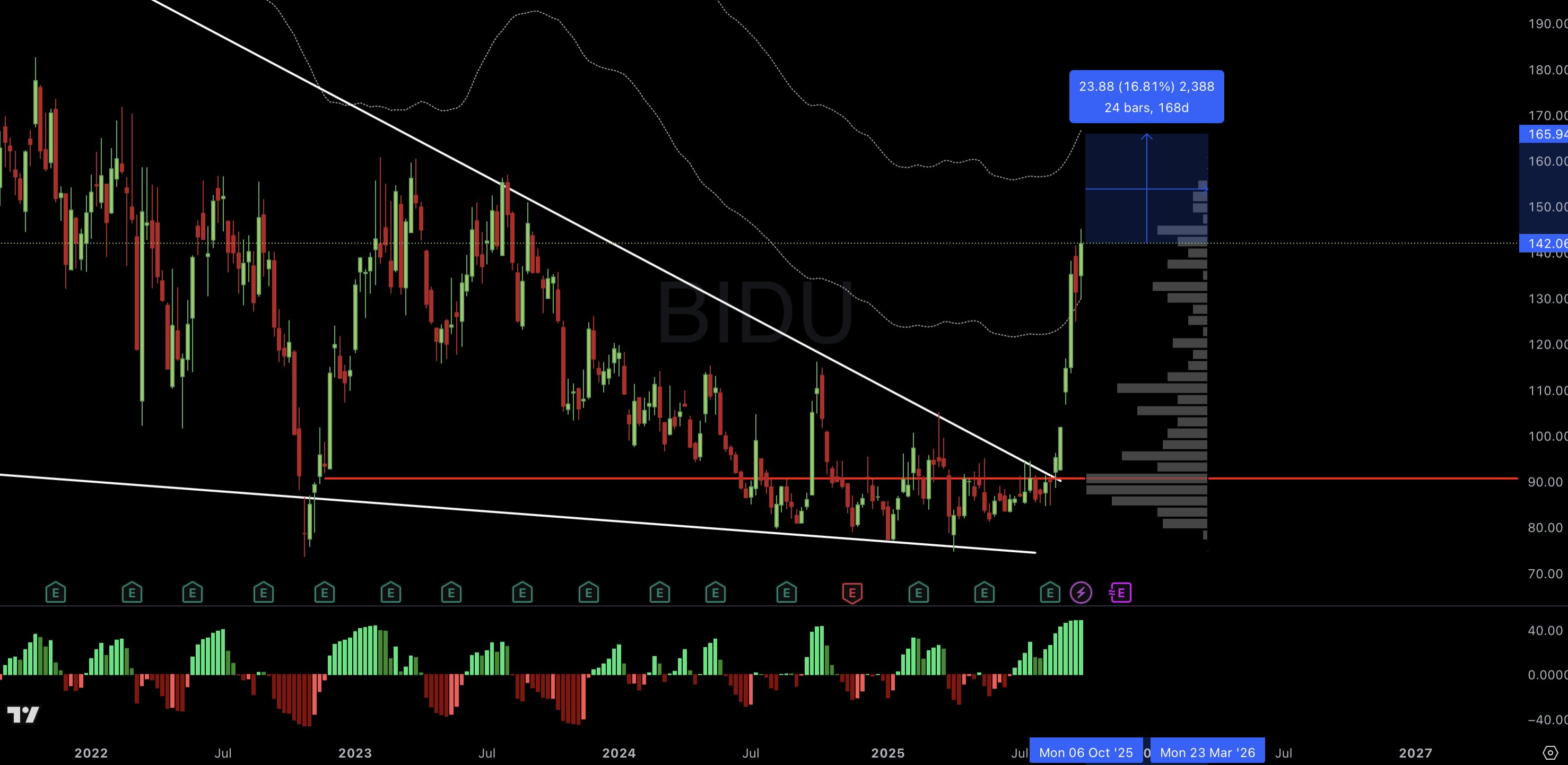Click the 2024 label on time axis
The height and width of the screenshot is (765, 1568).
click(x=619, y=753)
